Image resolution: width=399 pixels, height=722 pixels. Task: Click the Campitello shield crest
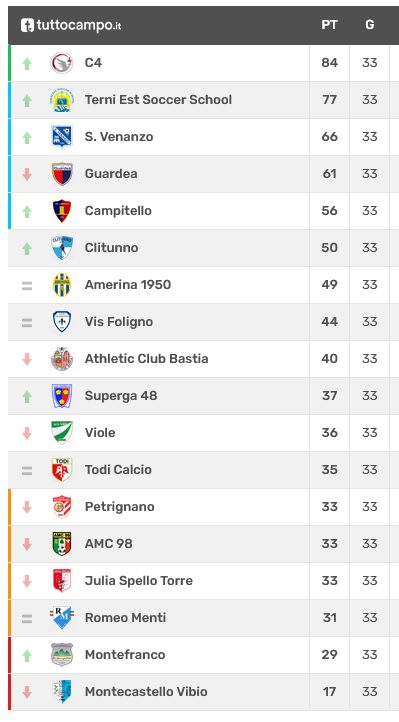(x=62, y=211)
